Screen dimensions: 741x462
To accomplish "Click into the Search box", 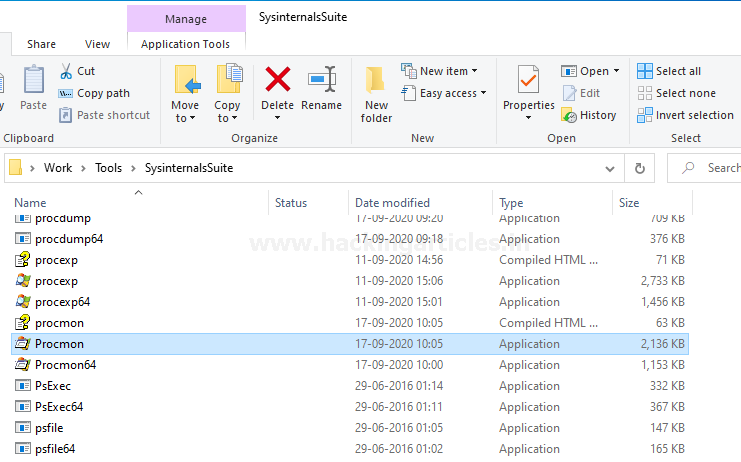I will pyautogui.click(x=704, y=168).
